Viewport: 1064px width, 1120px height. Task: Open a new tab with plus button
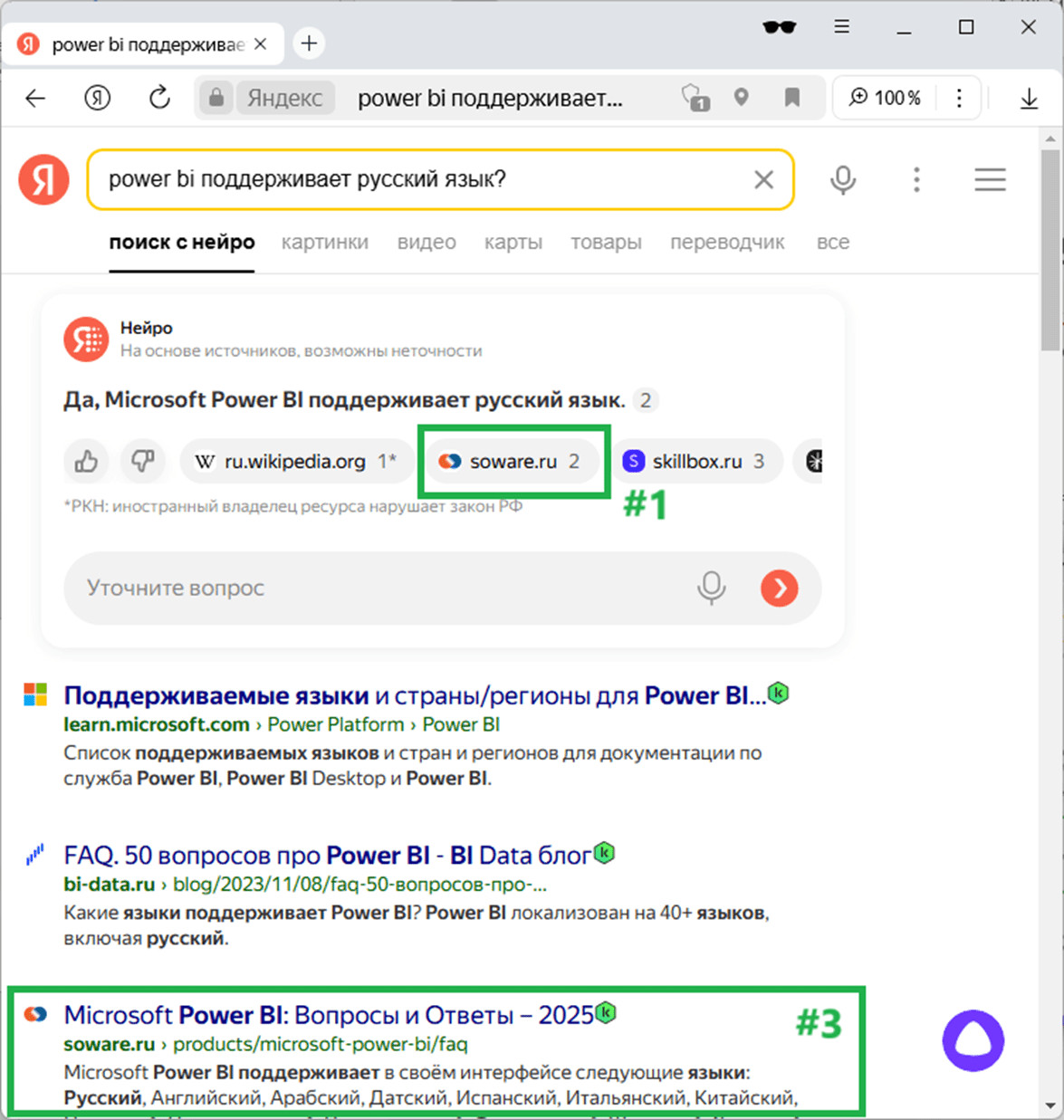tap(309, 43)
